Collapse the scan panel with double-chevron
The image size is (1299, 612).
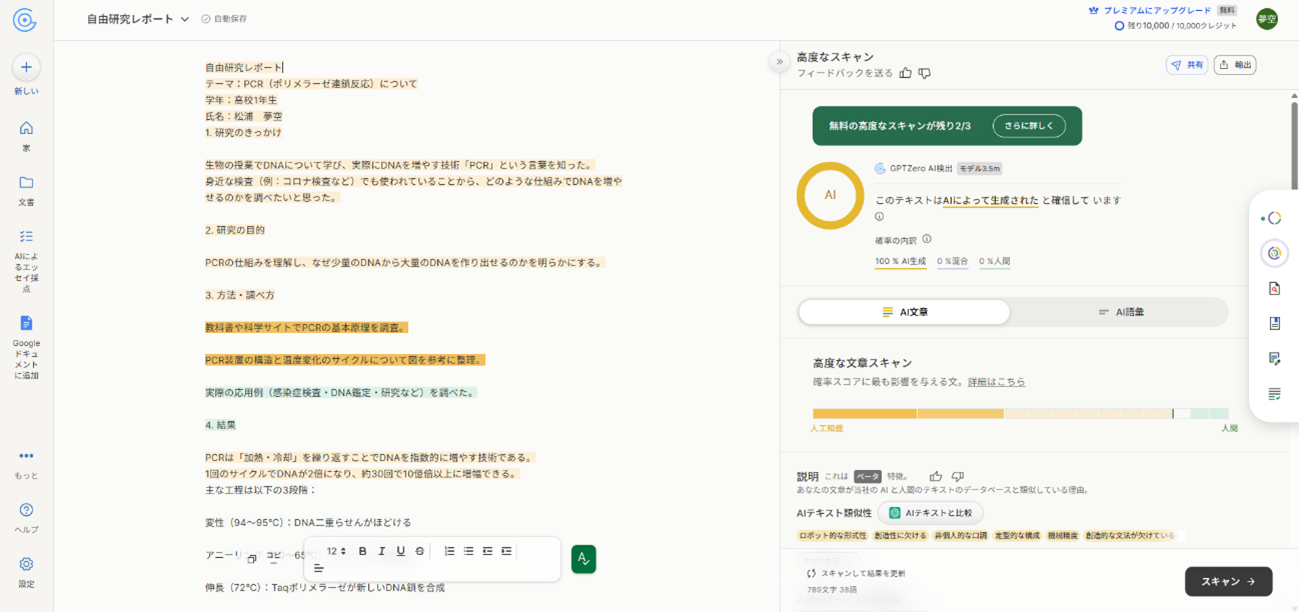point(779,62)
